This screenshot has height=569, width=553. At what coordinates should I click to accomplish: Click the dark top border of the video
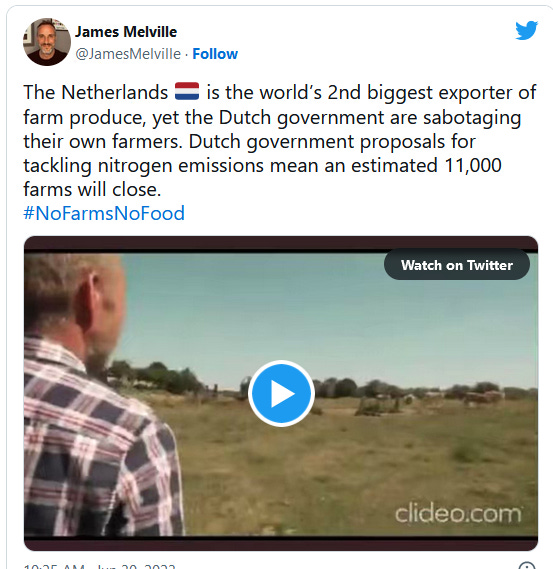coord(281,244)
